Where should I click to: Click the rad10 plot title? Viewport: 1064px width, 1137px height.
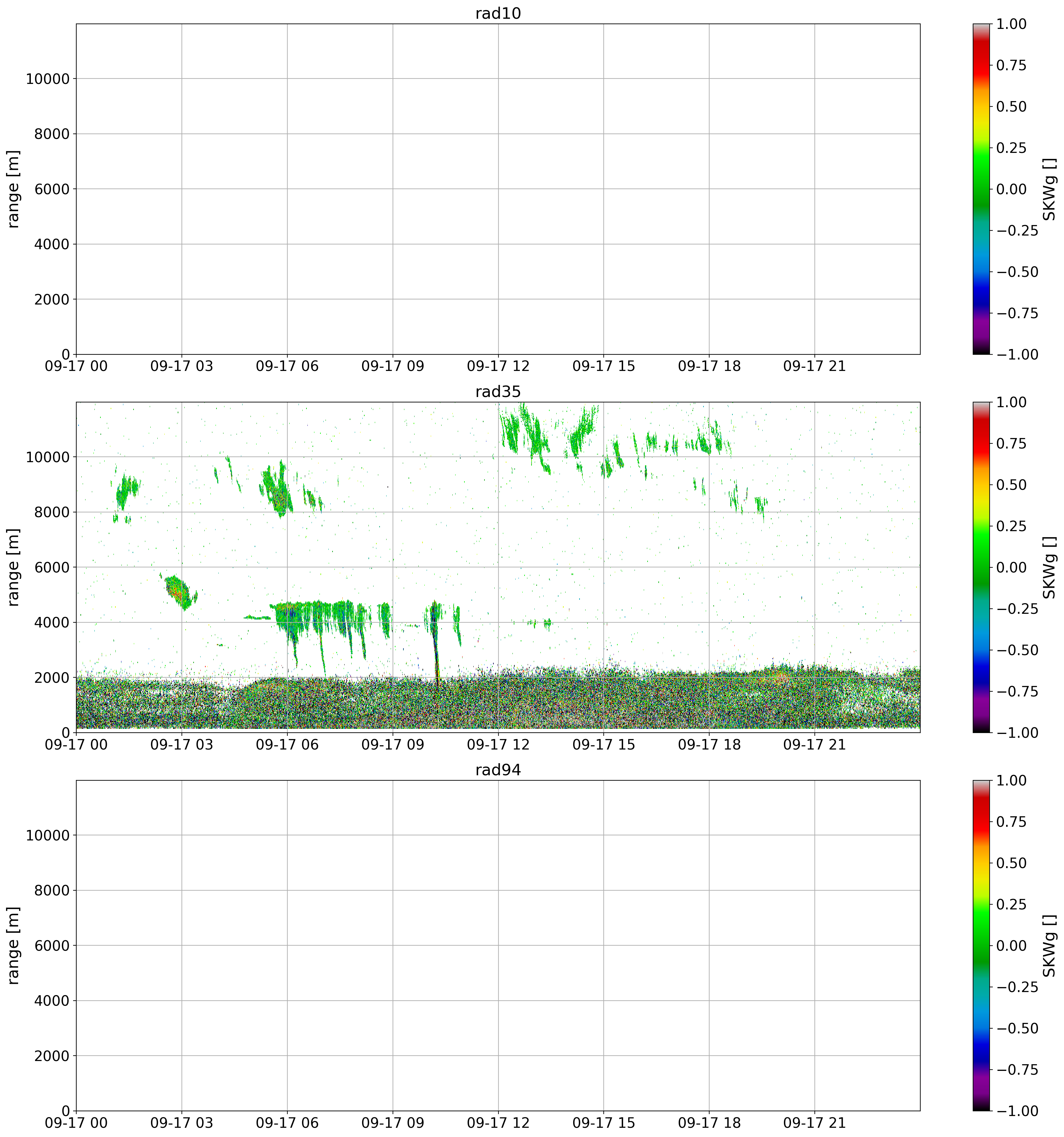tap(498, 14)
